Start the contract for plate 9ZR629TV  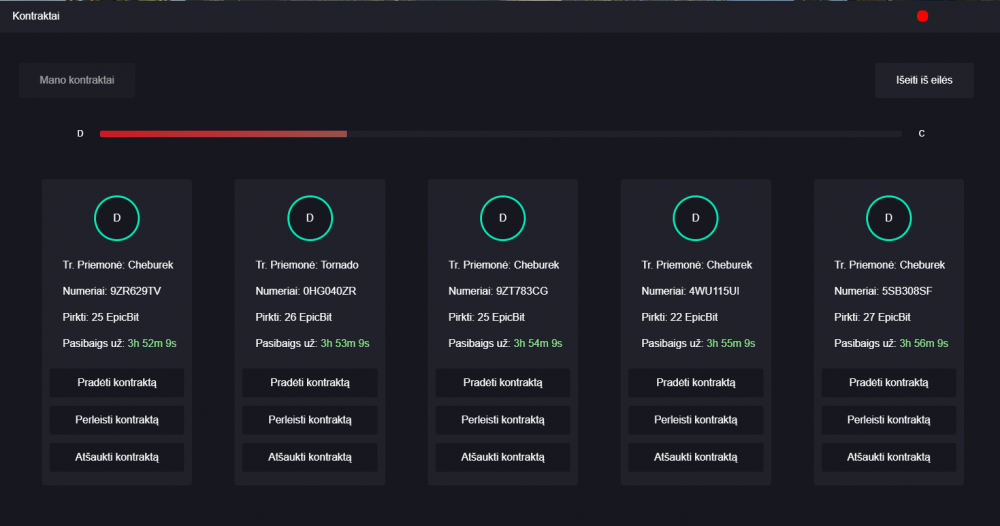click(x=117, y=383)
